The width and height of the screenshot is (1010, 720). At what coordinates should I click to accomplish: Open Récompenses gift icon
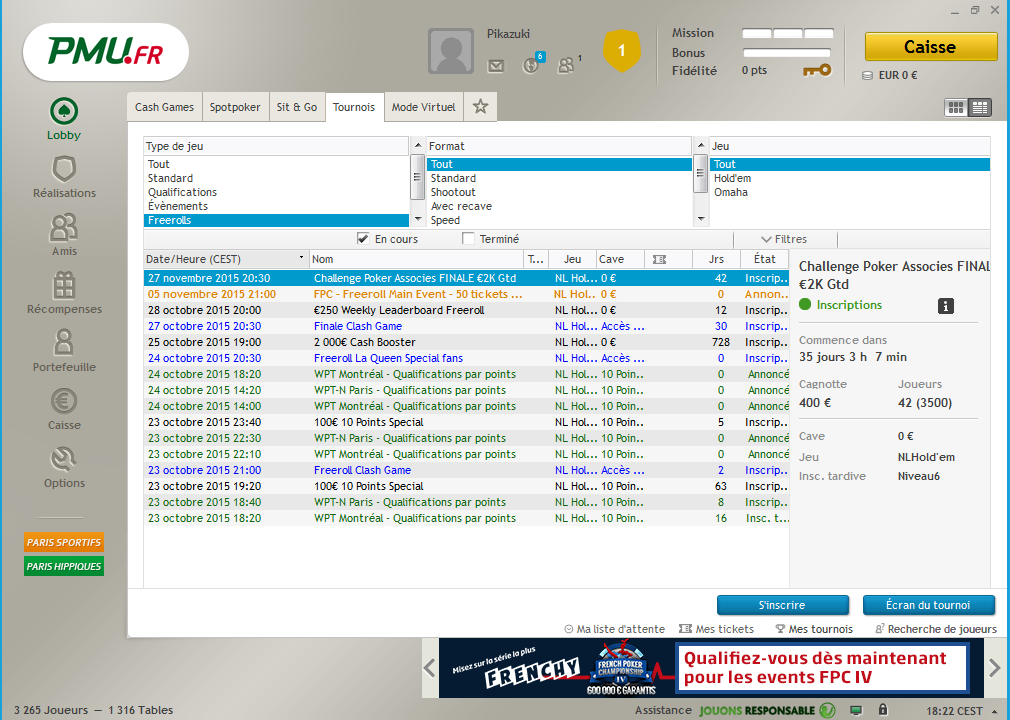point(64,285)
